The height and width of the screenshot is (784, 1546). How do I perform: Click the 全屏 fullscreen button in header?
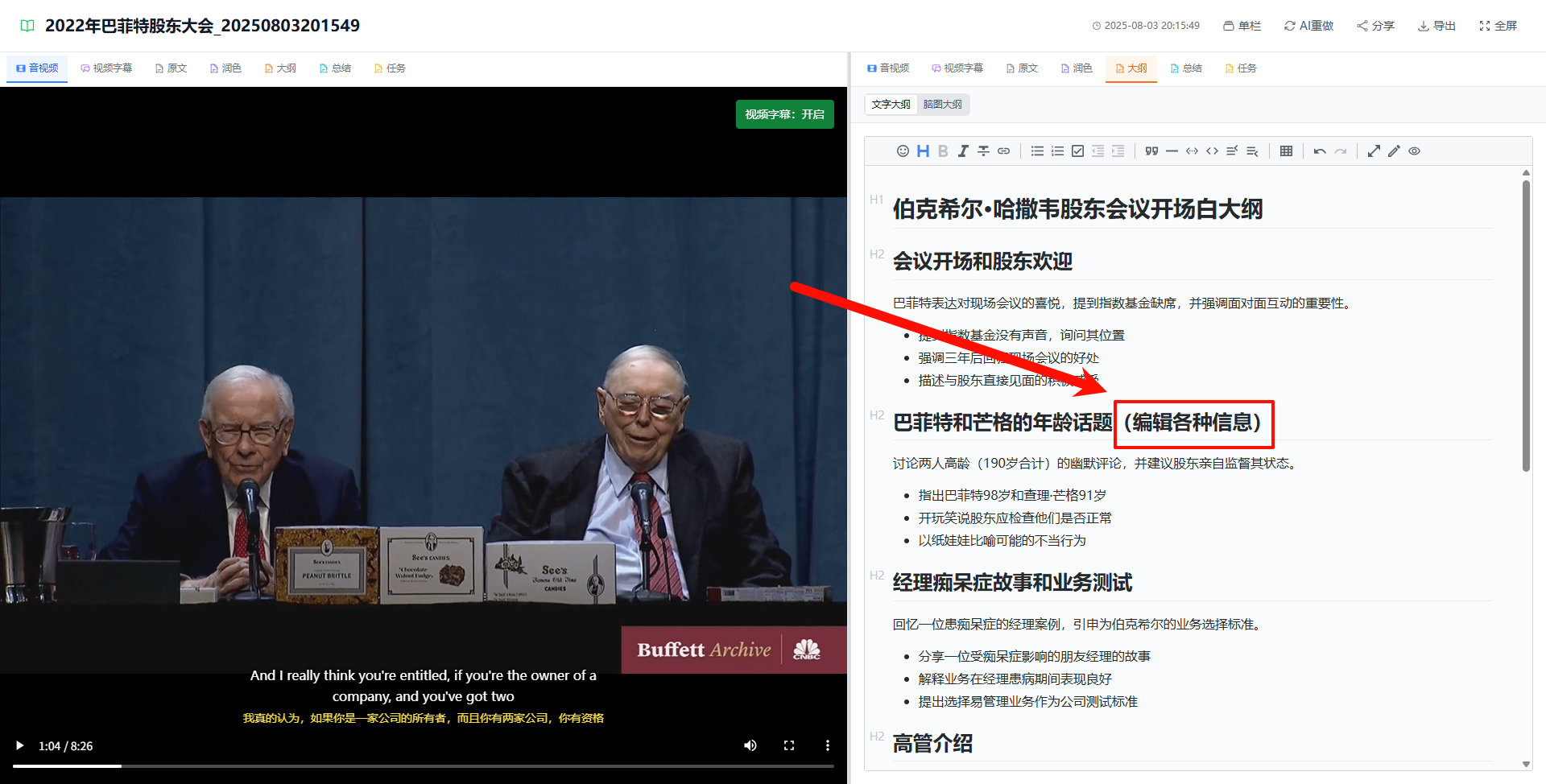[x=1498, y=26]
